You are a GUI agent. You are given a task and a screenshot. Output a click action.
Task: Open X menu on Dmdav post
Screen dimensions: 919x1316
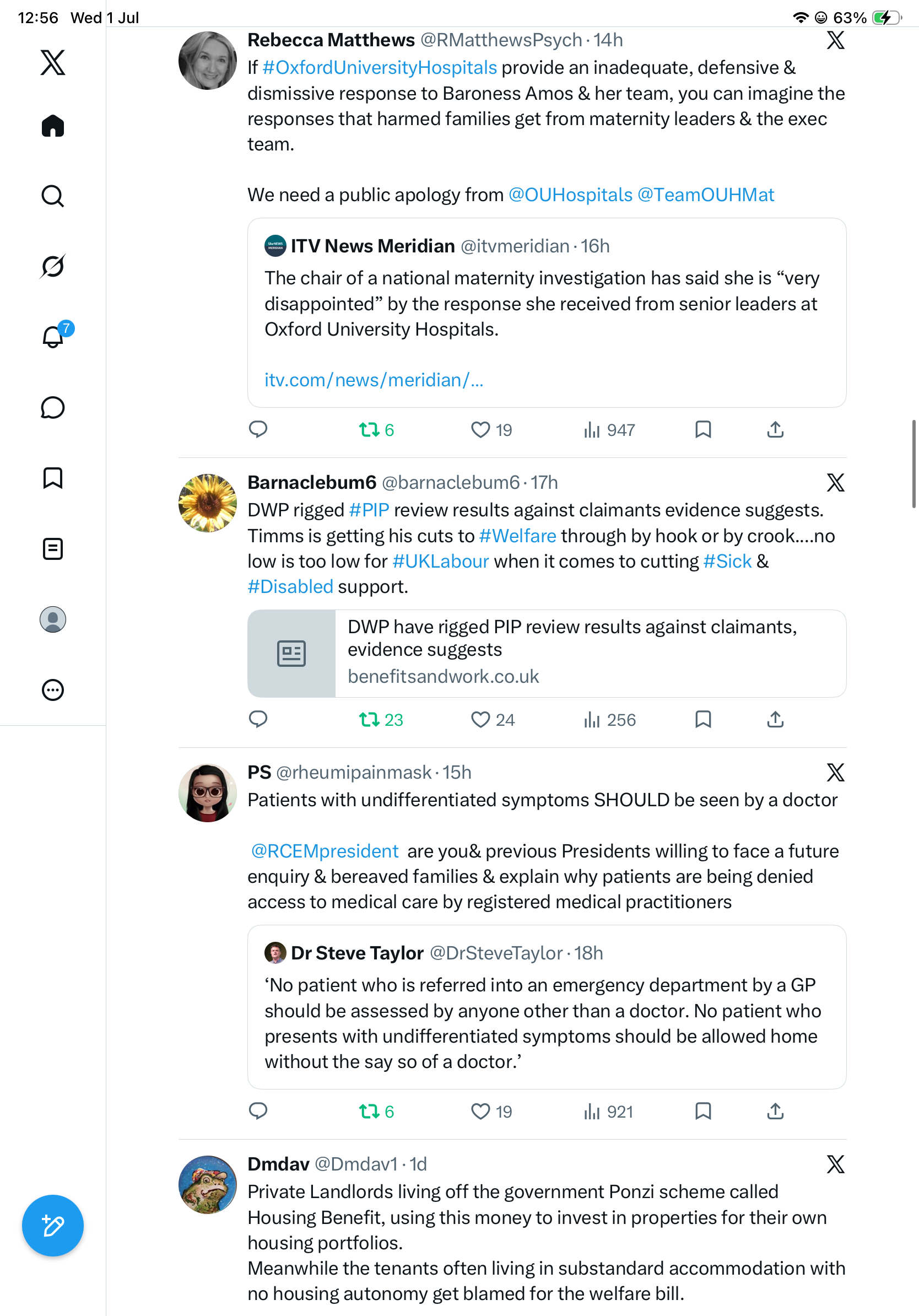(835, 1164)
